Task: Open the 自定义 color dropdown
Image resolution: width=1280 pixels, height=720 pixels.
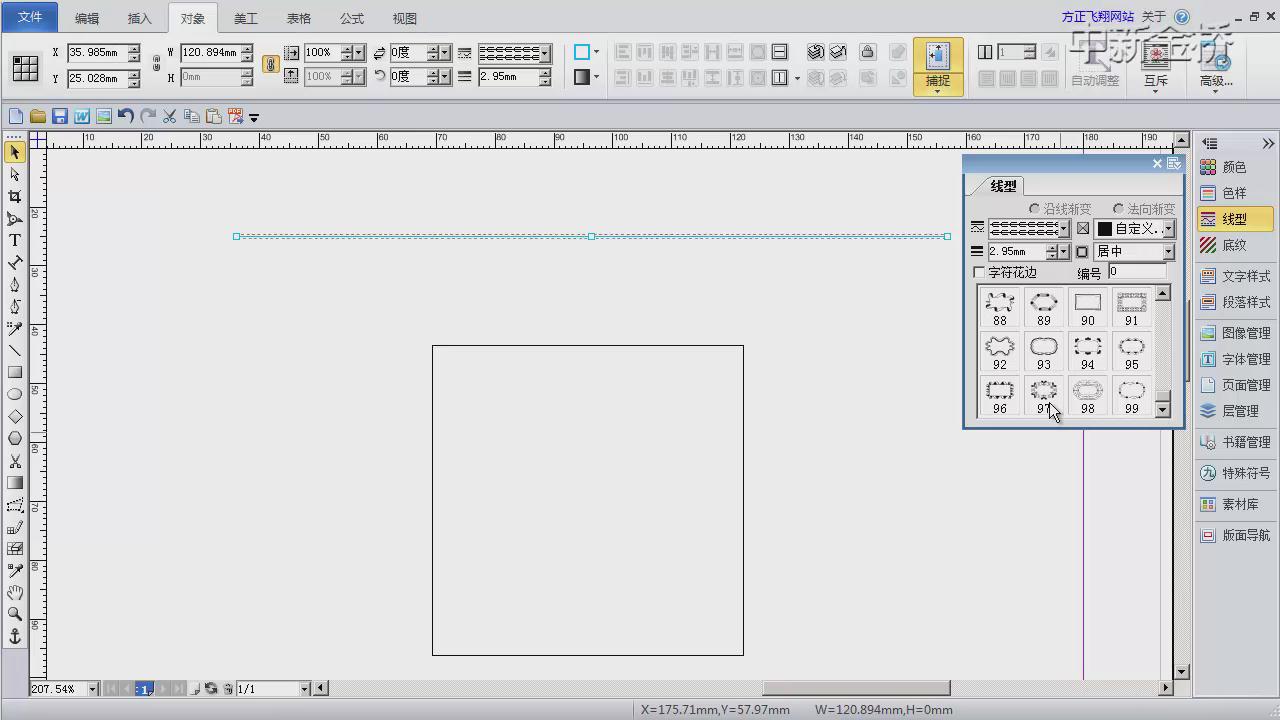Action: (x=1168, y=228)
